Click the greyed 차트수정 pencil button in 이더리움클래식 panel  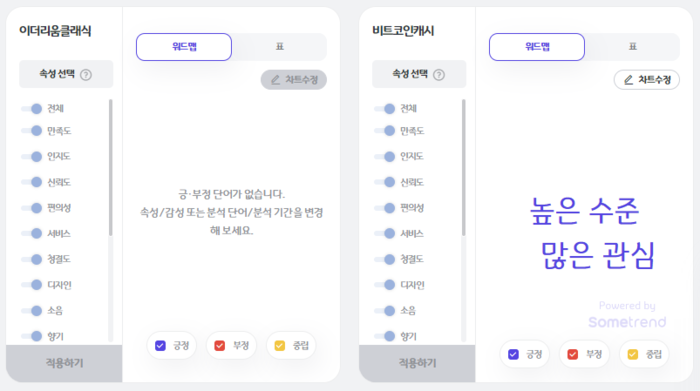[294, 80]
